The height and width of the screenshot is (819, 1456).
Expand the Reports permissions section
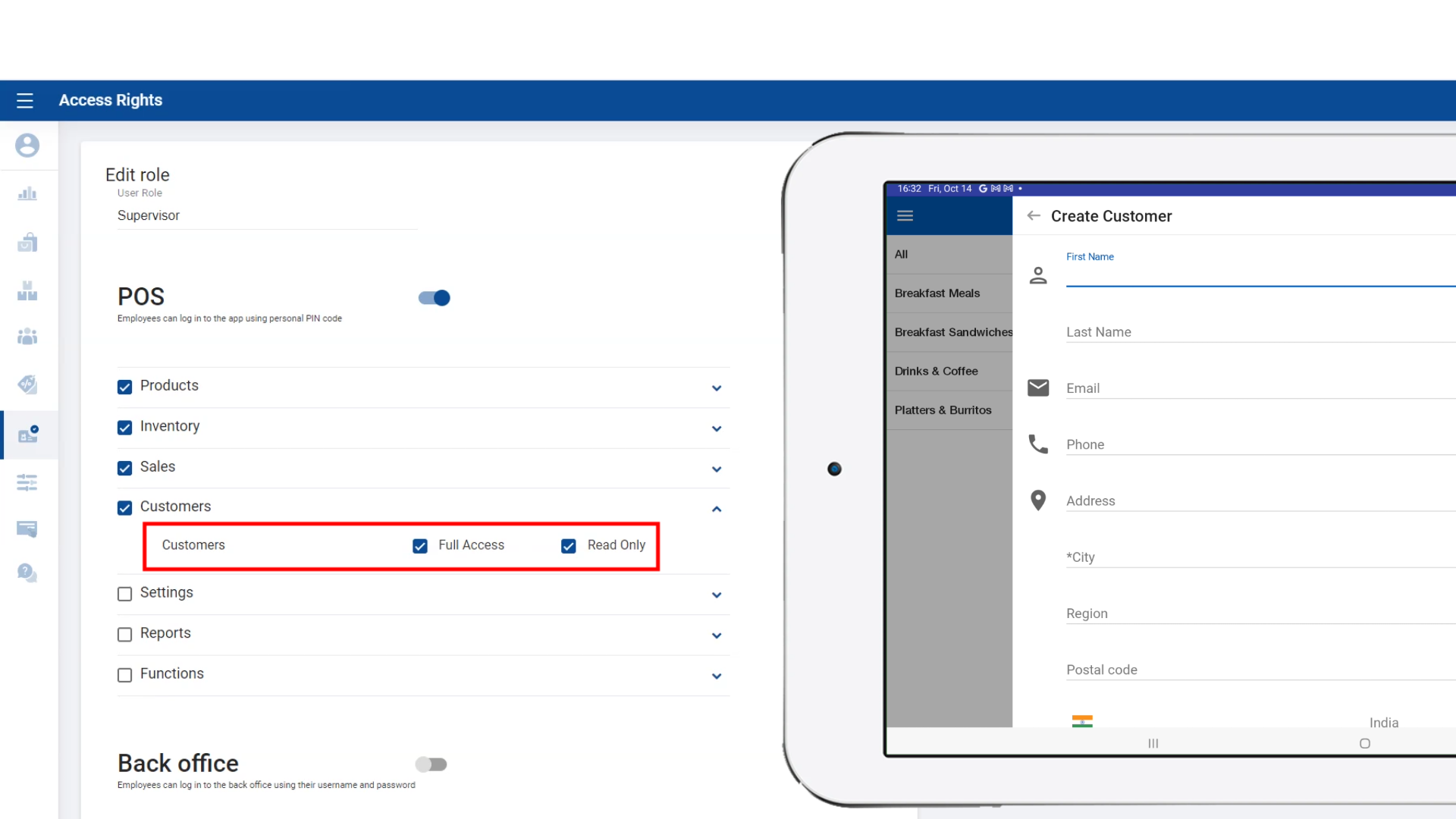coord(717,635)
